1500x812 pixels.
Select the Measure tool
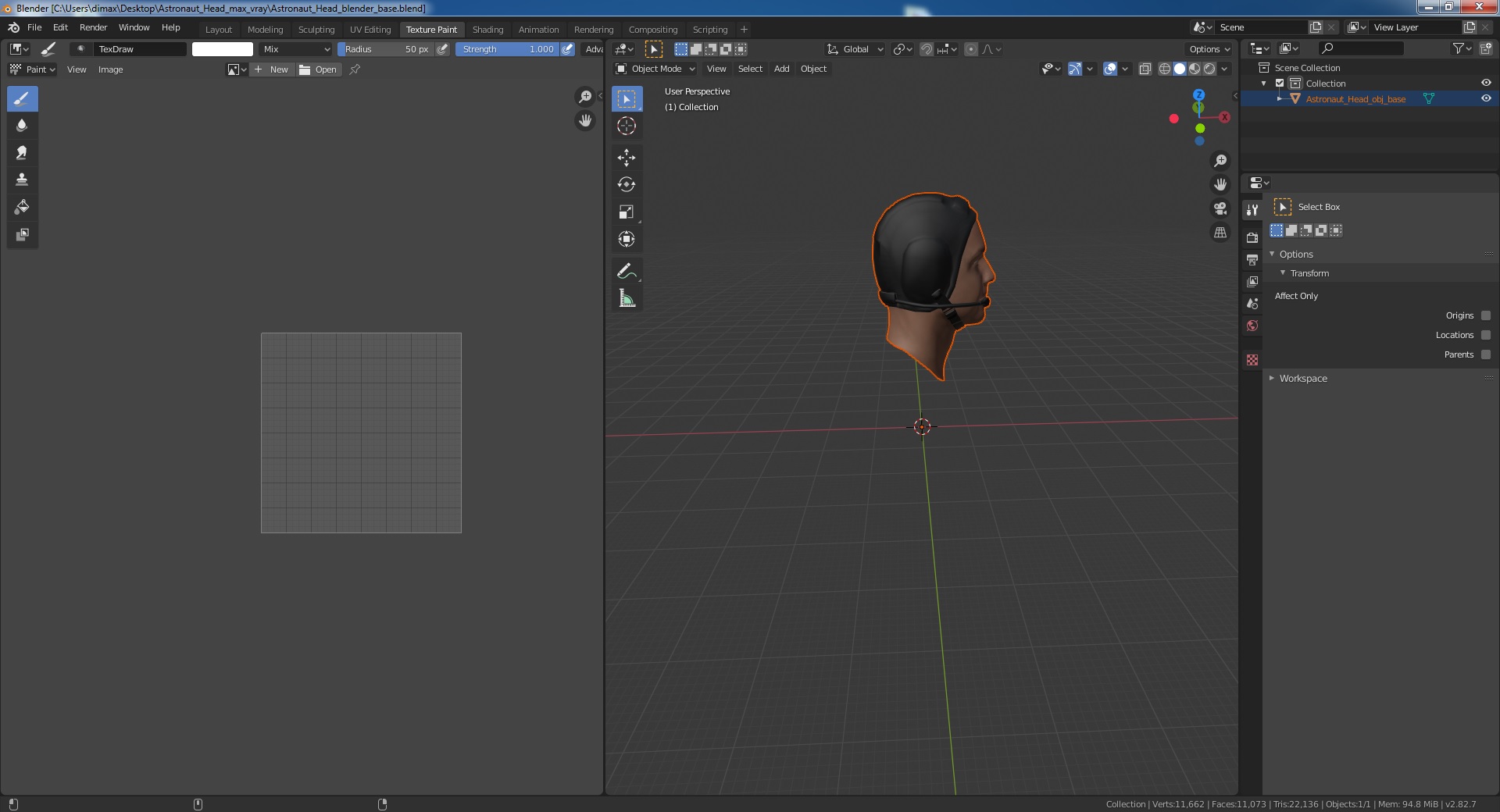627,298
